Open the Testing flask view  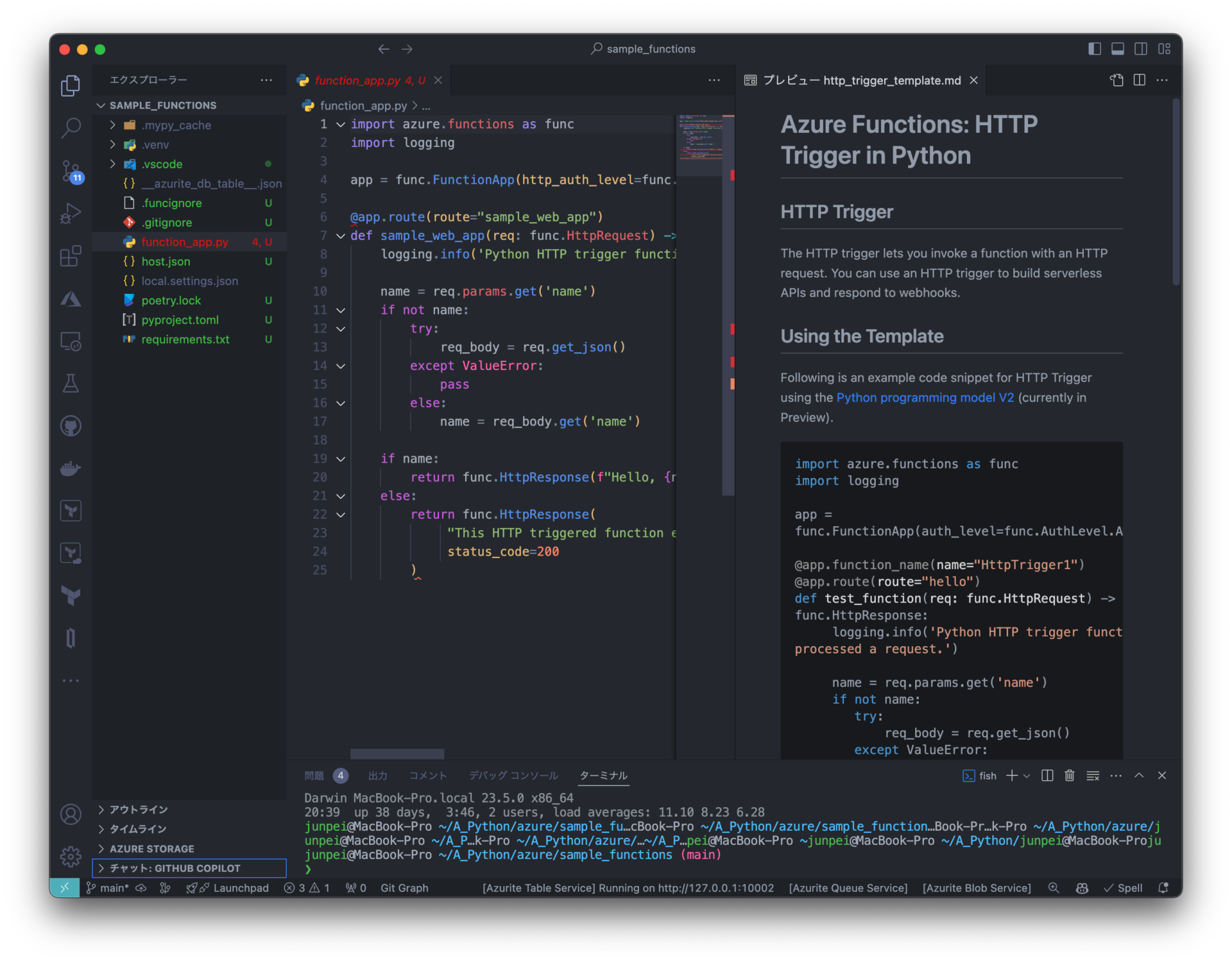pos(71,383)
